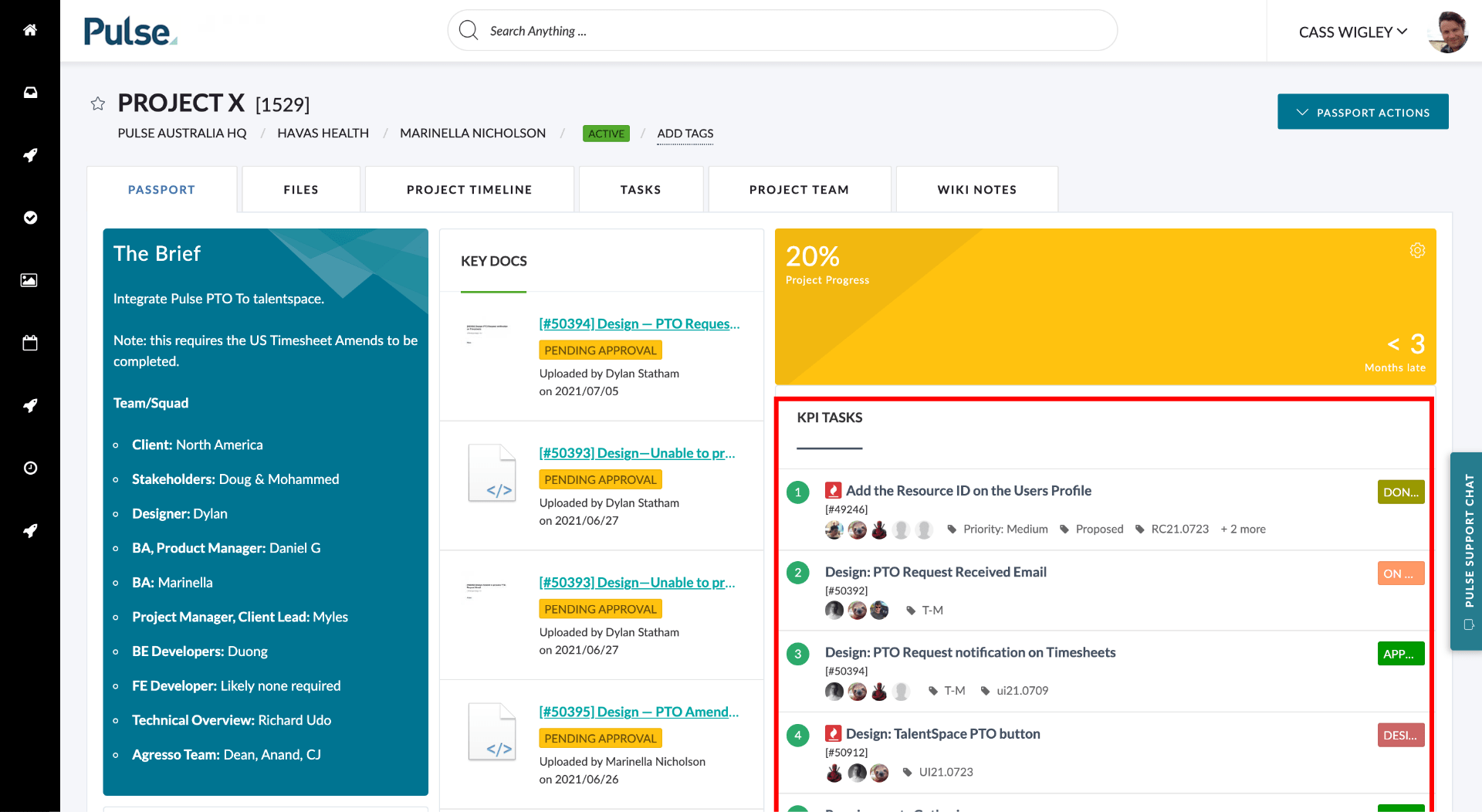Click the code file icon for first #50393 doc
The image size is (1482, 812).
492,472
